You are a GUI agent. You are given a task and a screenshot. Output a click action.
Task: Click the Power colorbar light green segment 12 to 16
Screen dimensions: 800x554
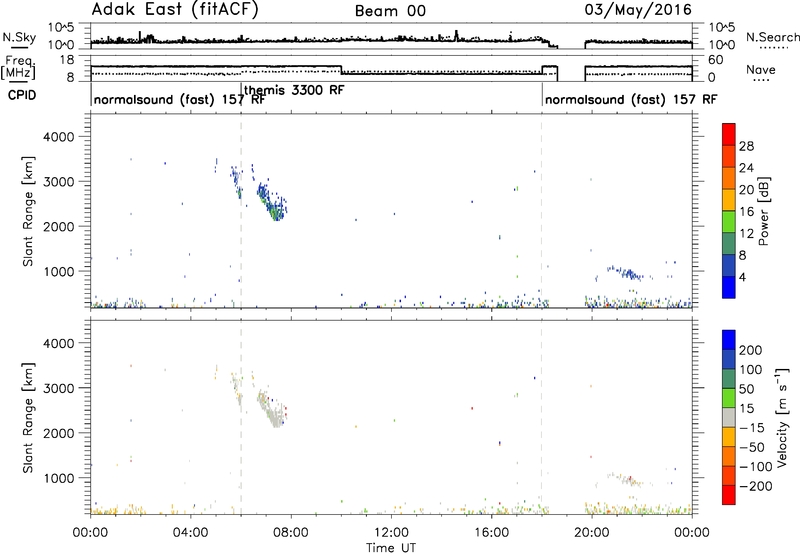pos(729,222)
